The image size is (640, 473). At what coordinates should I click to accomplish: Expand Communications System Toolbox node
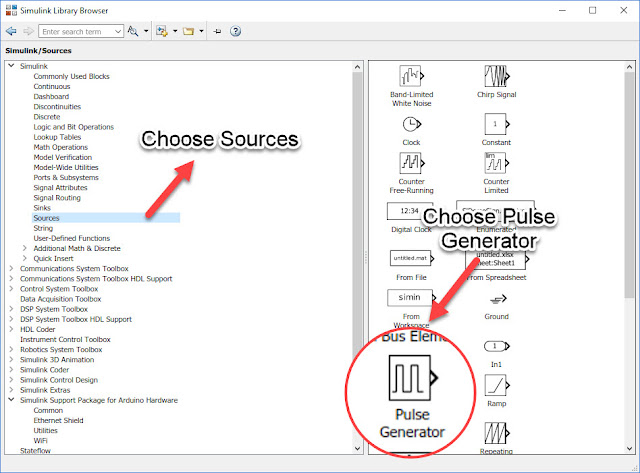(x=11, y=269)
